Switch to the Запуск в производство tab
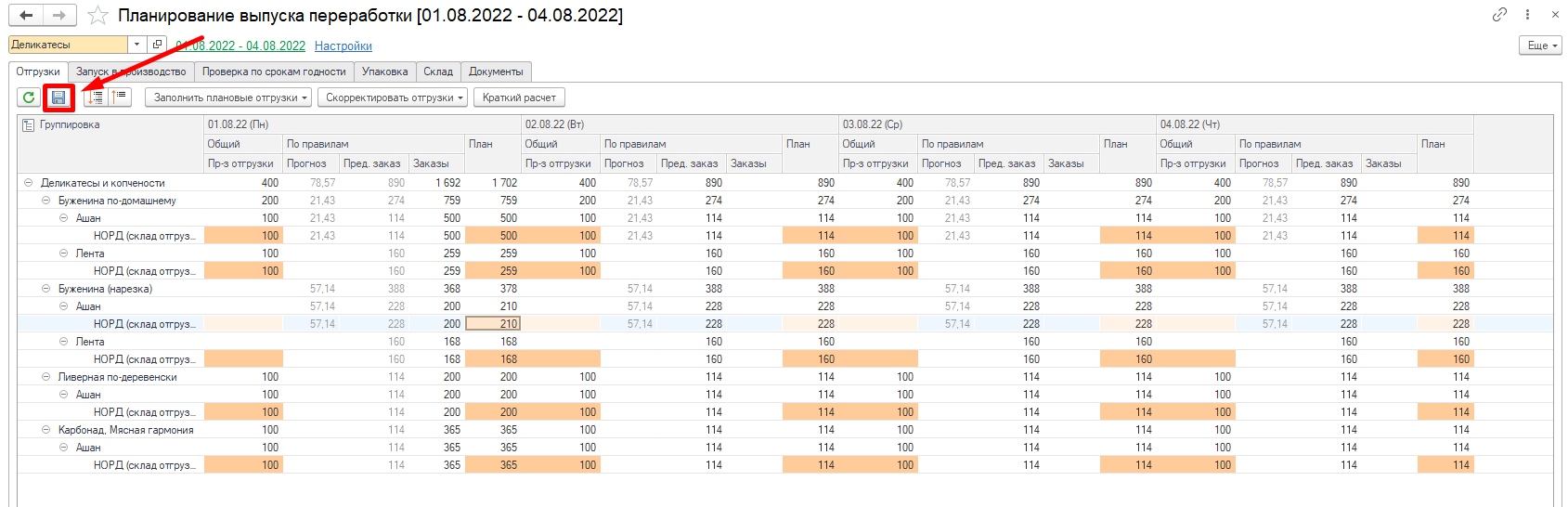 click(x=131, y=71)
